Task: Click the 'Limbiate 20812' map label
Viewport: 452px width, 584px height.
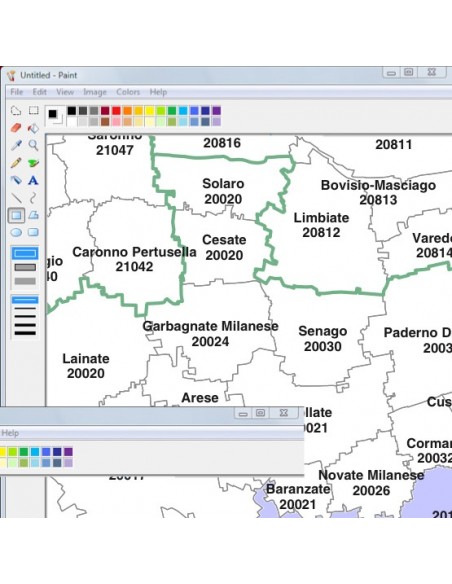Action: tap(321, 225)
